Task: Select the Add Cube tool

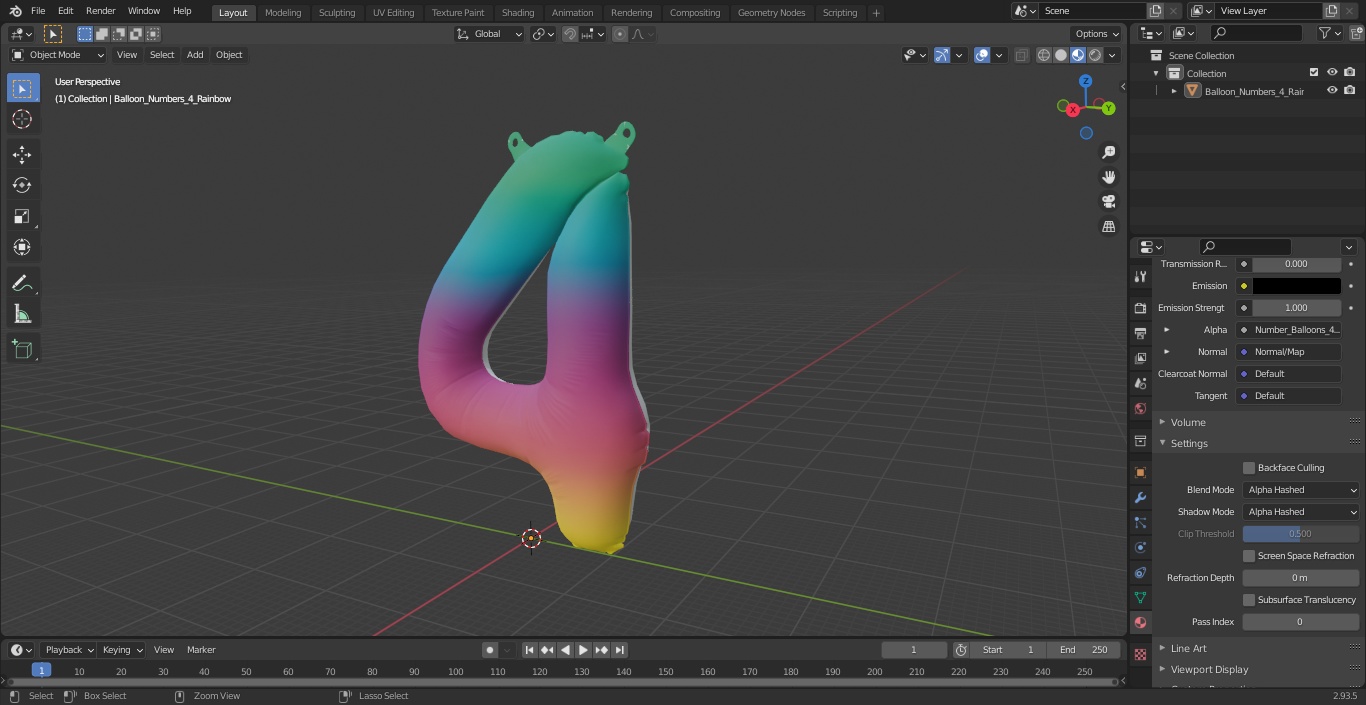Action: click(22, 349)
